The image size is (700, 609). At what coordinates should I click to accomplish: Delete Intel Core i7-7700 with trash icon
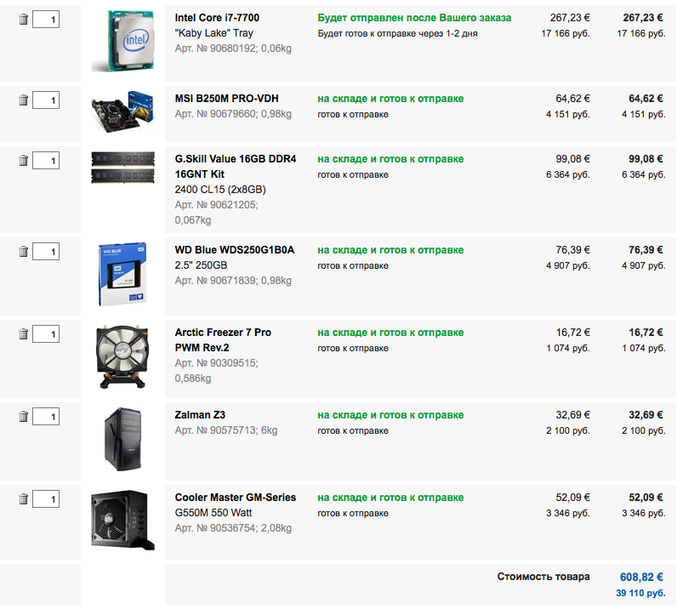(23, 19)
